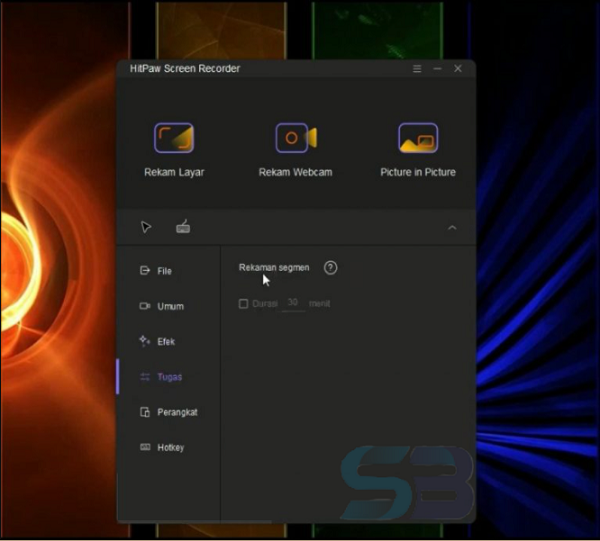The width and height of the screenshot is (600, 541).
Task: Collapse the settings panel with the chevron
Action: tap(452, 228)
